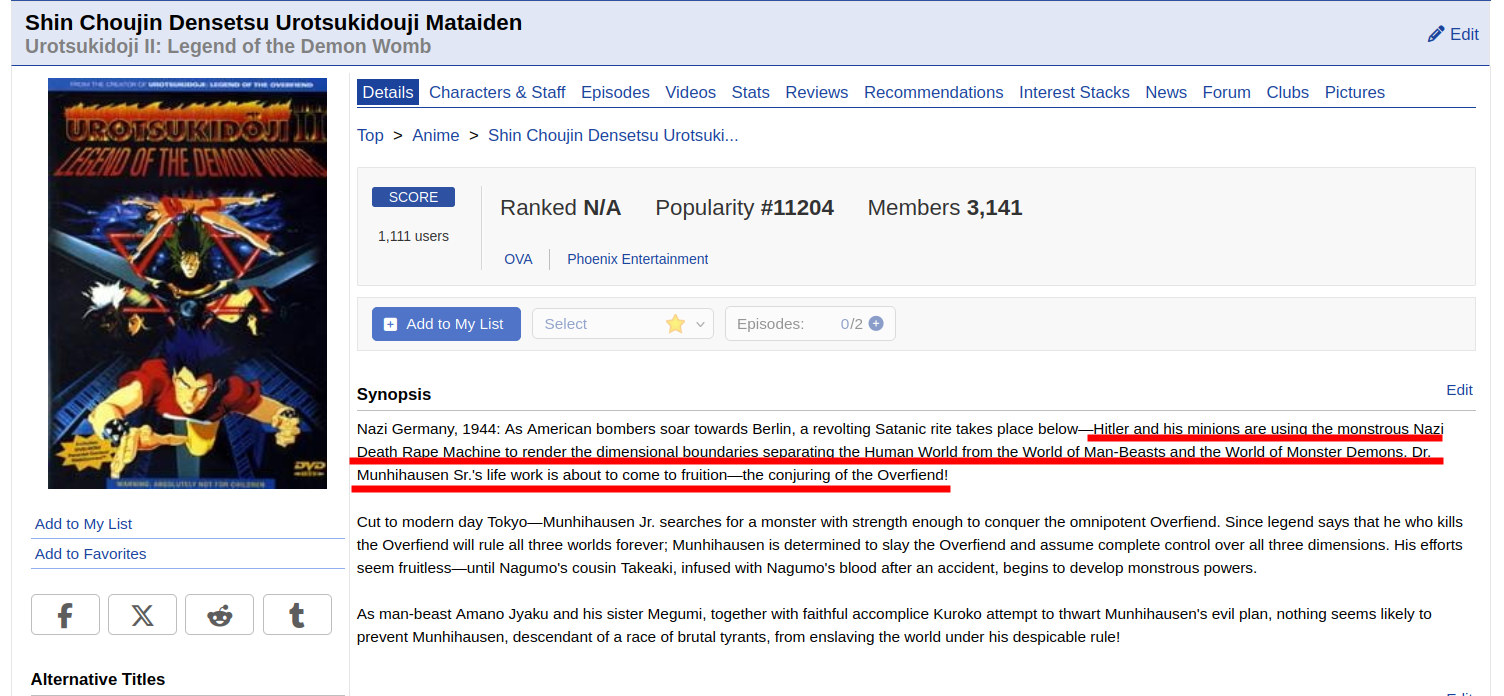Image resolution: width=1504 pixels, height=696 pixels.
Task: Share on Reddit icon button
Action: point(219,615)
